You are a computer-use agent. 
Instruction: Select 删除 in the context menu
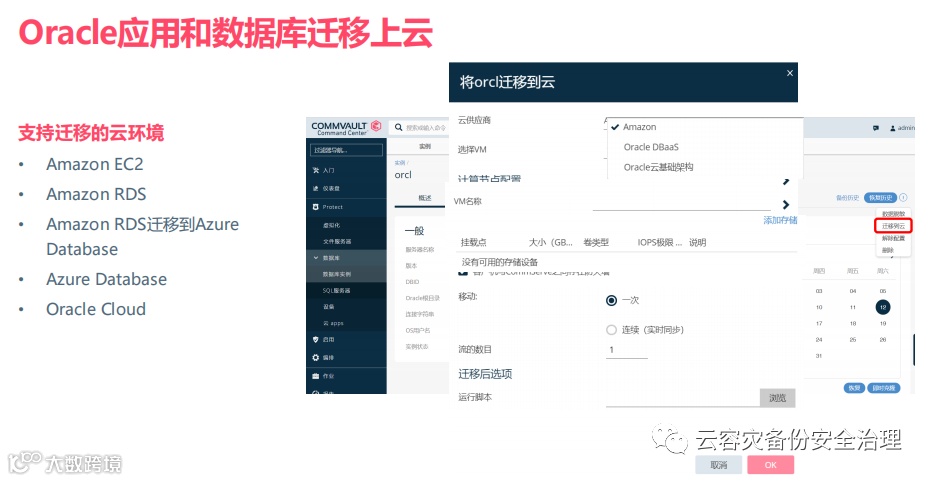tap(888, 250)
